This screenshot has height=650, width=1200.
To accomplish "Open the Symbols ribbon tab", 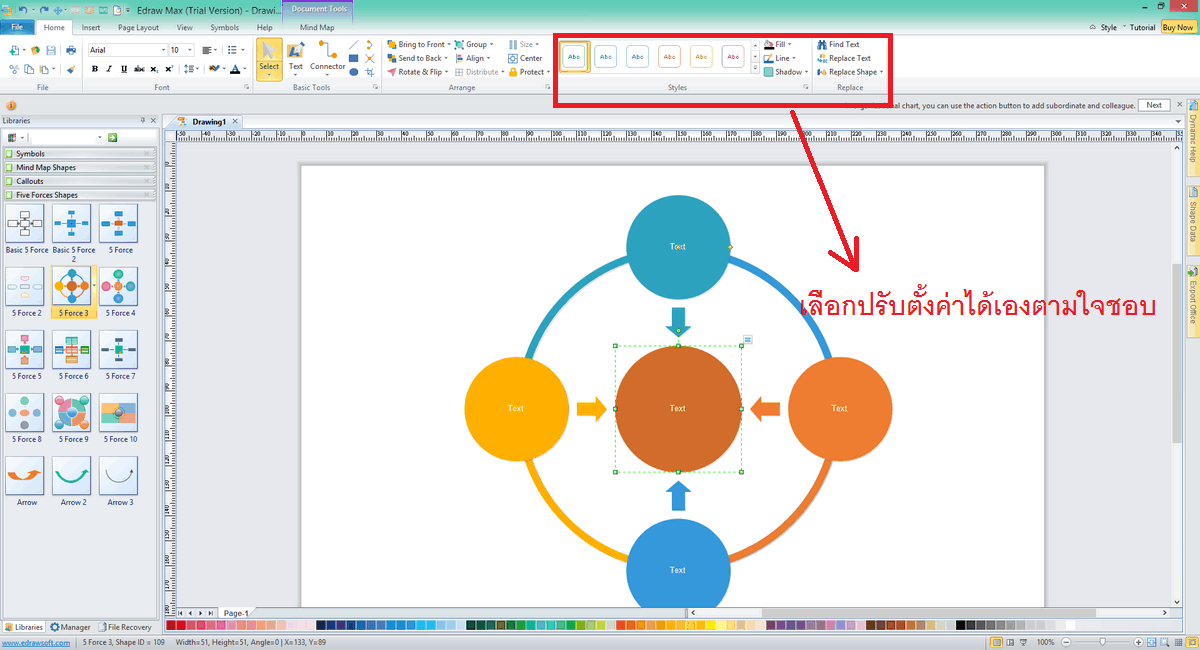I will click(x=225, y=28).
